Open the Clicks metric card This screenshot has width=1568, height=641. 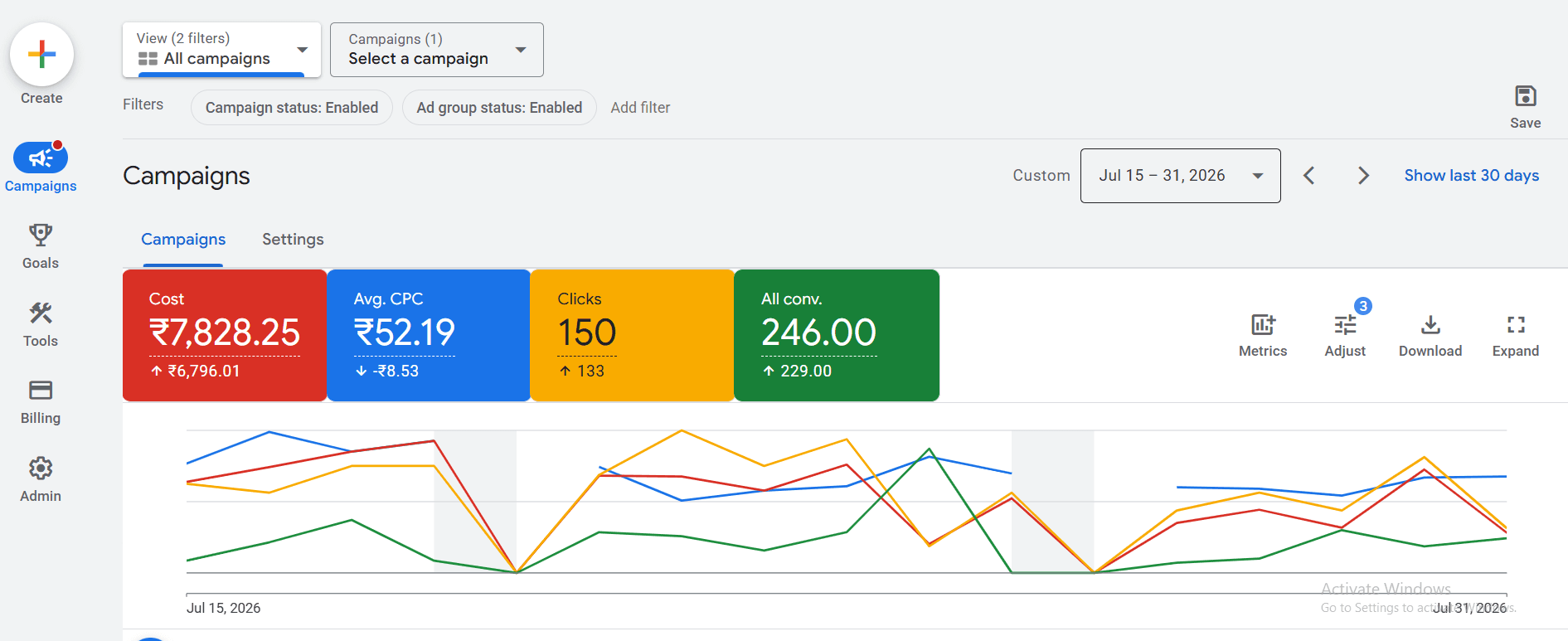[x=633, y=335]
